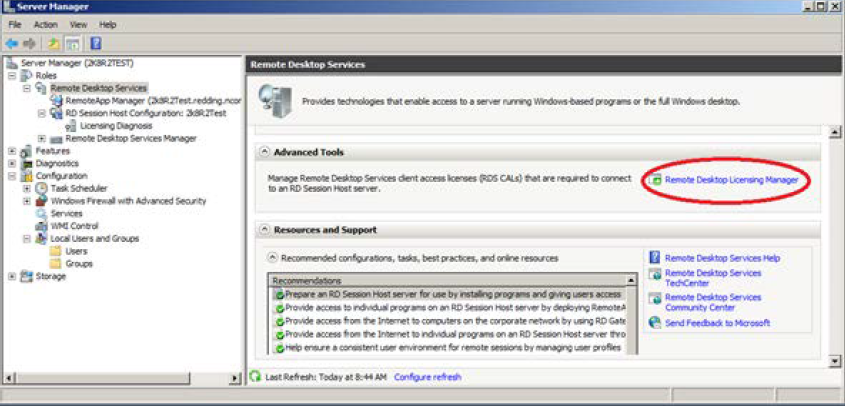The height and width of the screenshot is (407, 845).
Task: Click the Recommendations column header
Action: pyautogui.click(x=447, y=280)
